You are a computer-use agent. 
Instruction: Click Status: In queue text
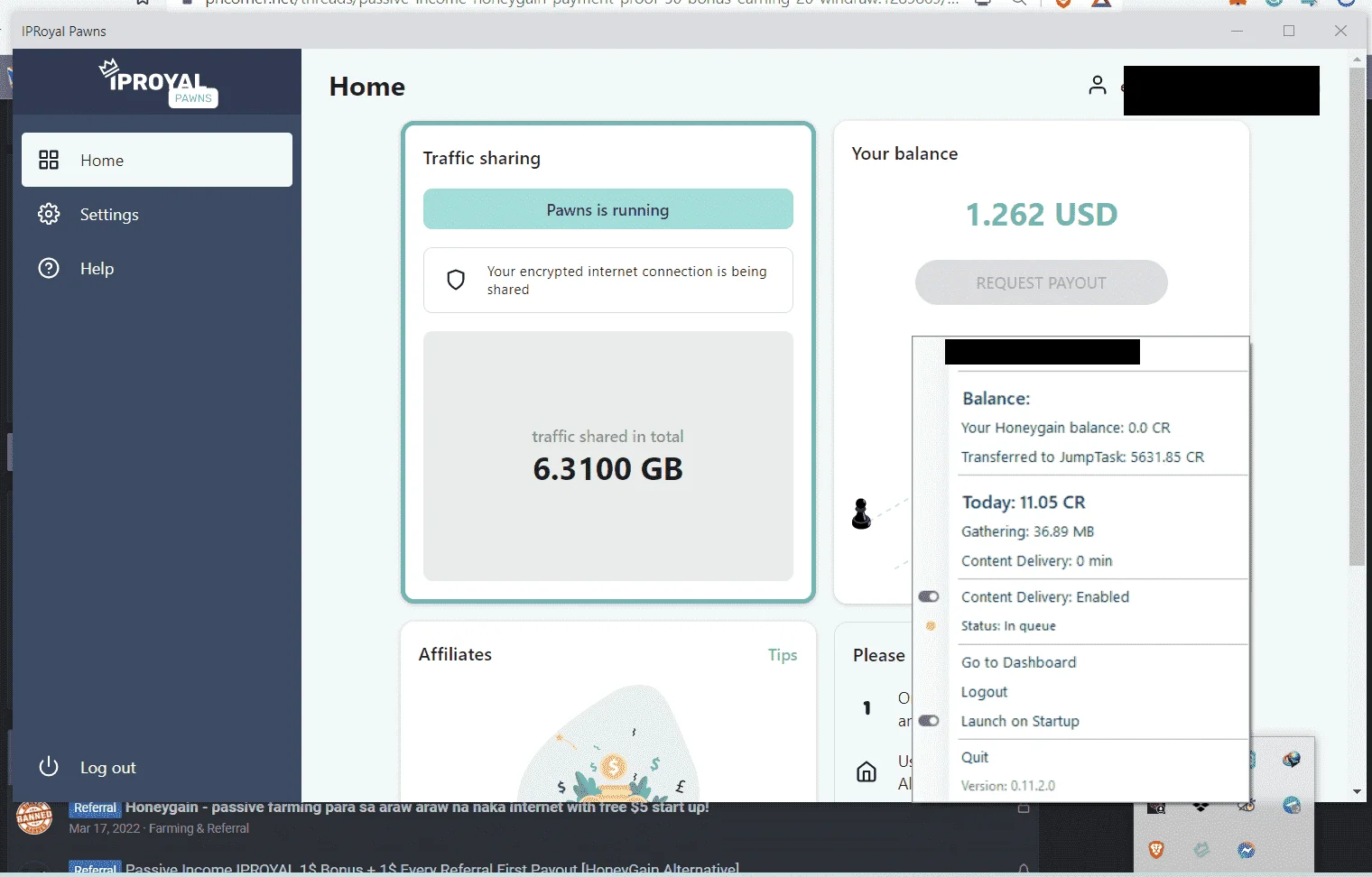click(1008, 626)
